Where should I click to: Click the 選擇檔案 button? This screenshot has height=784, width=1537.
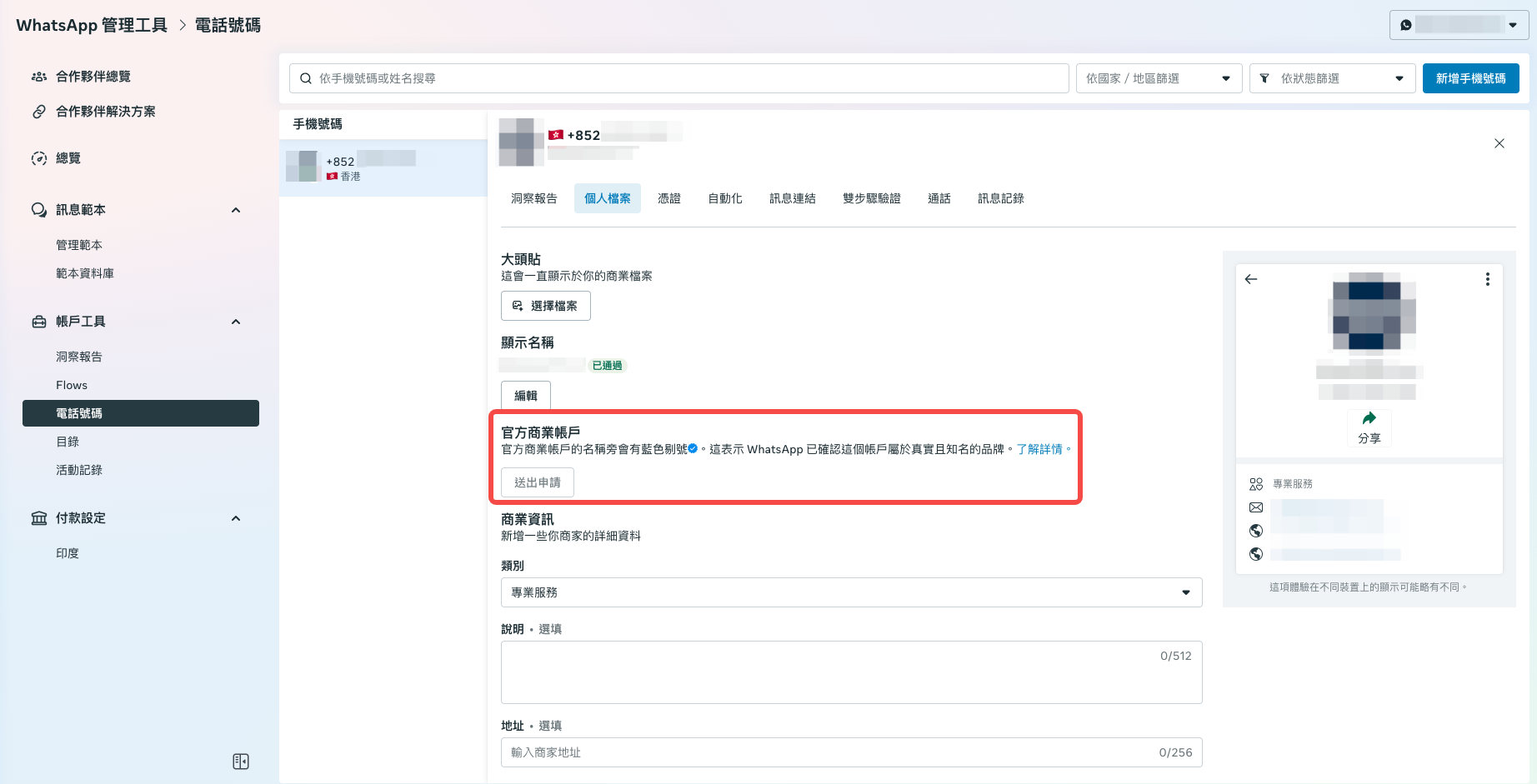546,306
